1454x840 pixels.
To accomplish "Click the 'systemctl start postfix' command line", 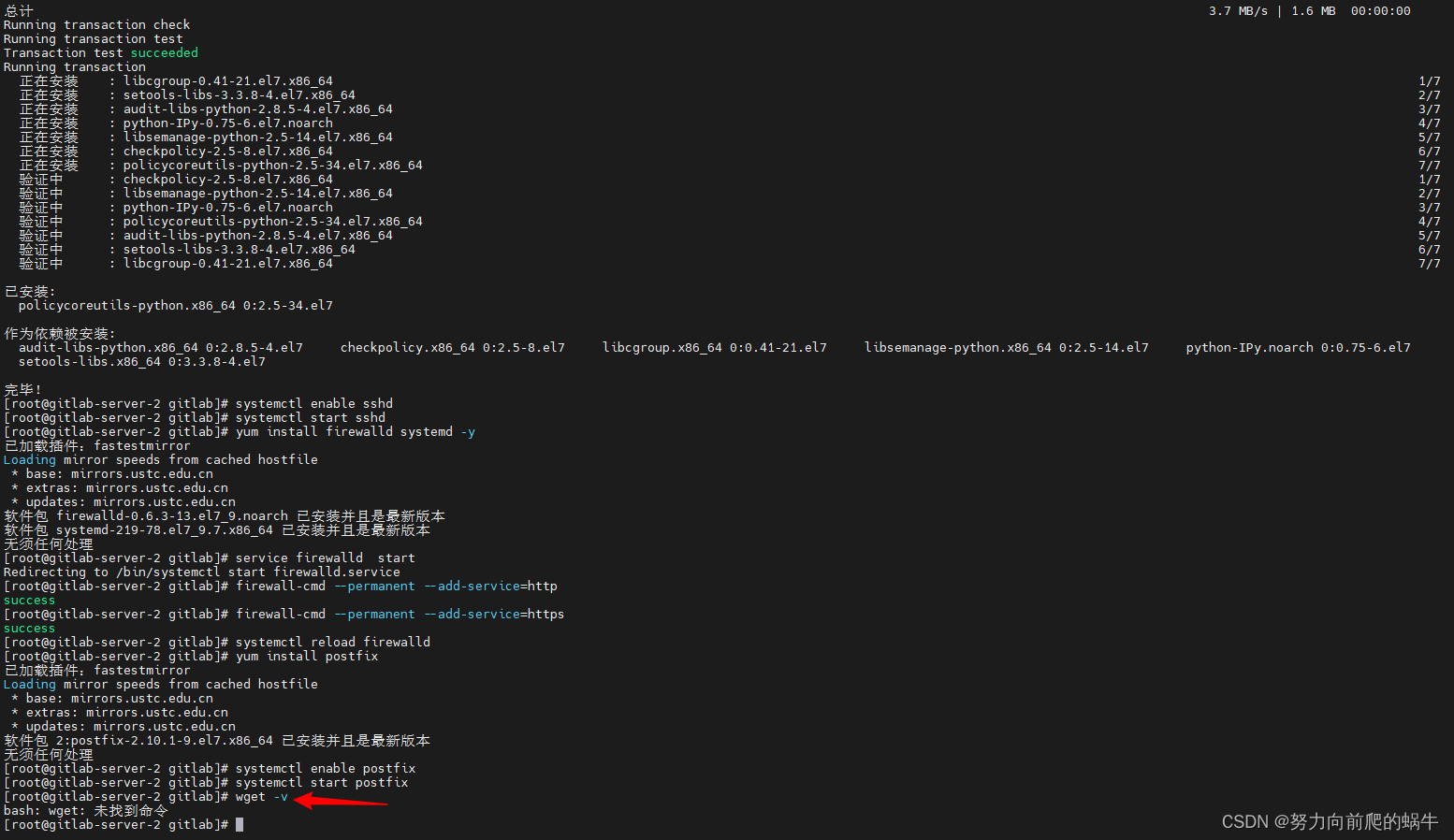I will coord(322,783).
